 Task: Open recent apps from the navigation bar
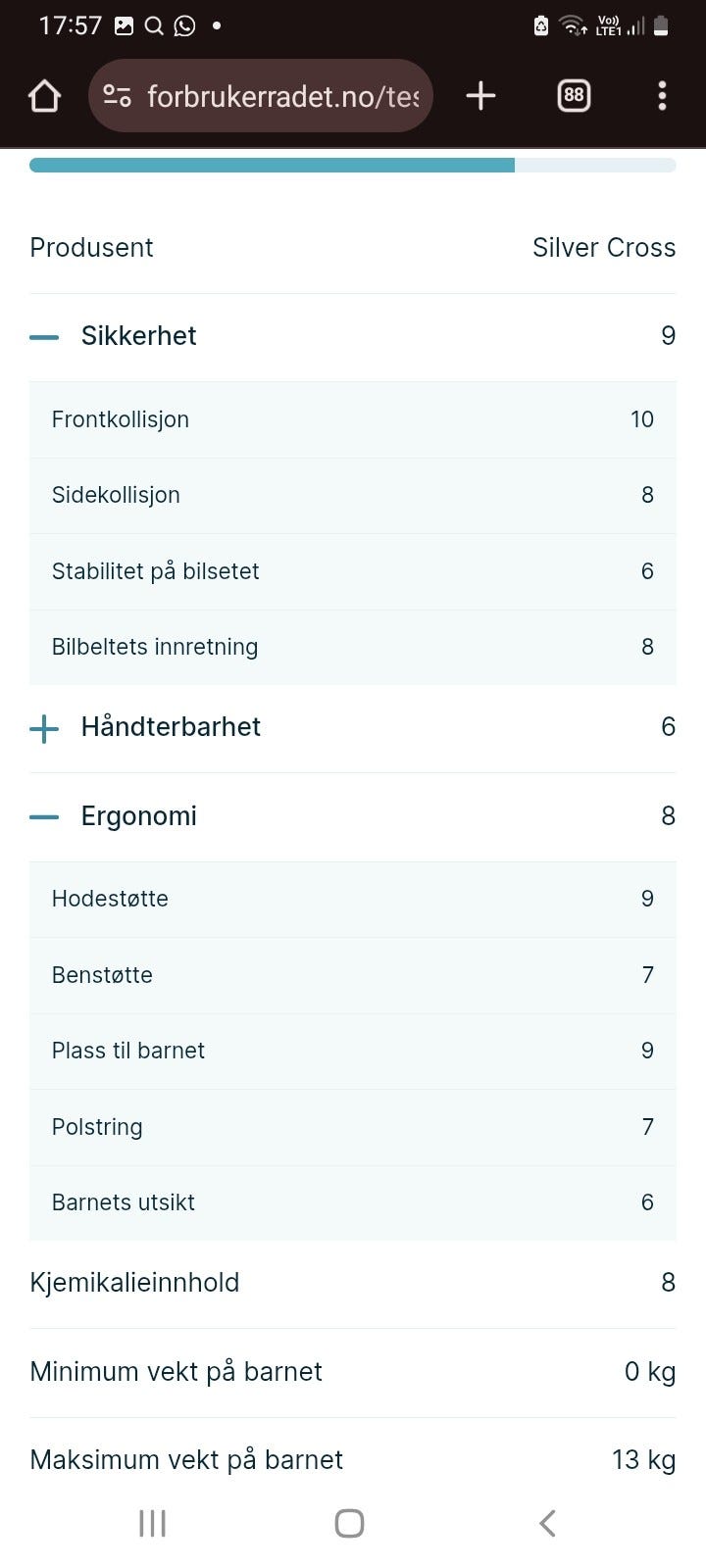pos(152,1523)
